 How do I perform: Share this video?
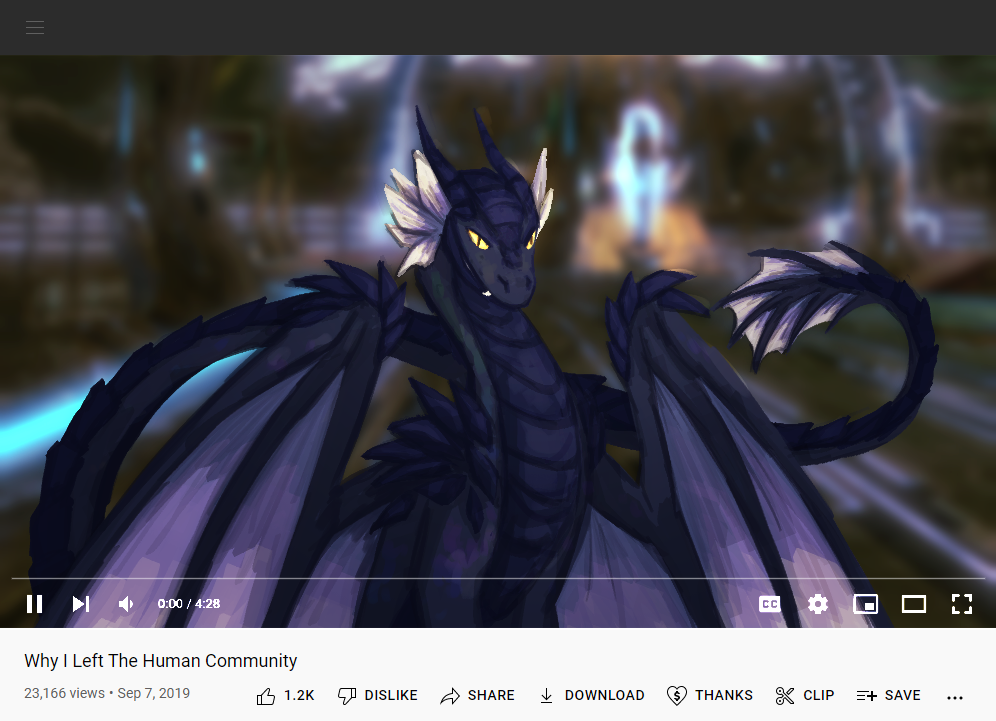point(477,695)
